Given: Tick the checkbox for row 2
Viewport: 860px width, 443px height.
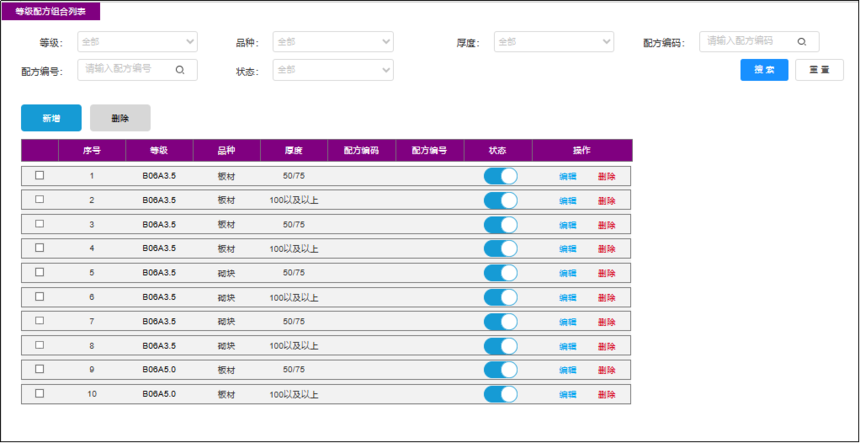Looking at the screenshot, I should click(x=39, y=200).
